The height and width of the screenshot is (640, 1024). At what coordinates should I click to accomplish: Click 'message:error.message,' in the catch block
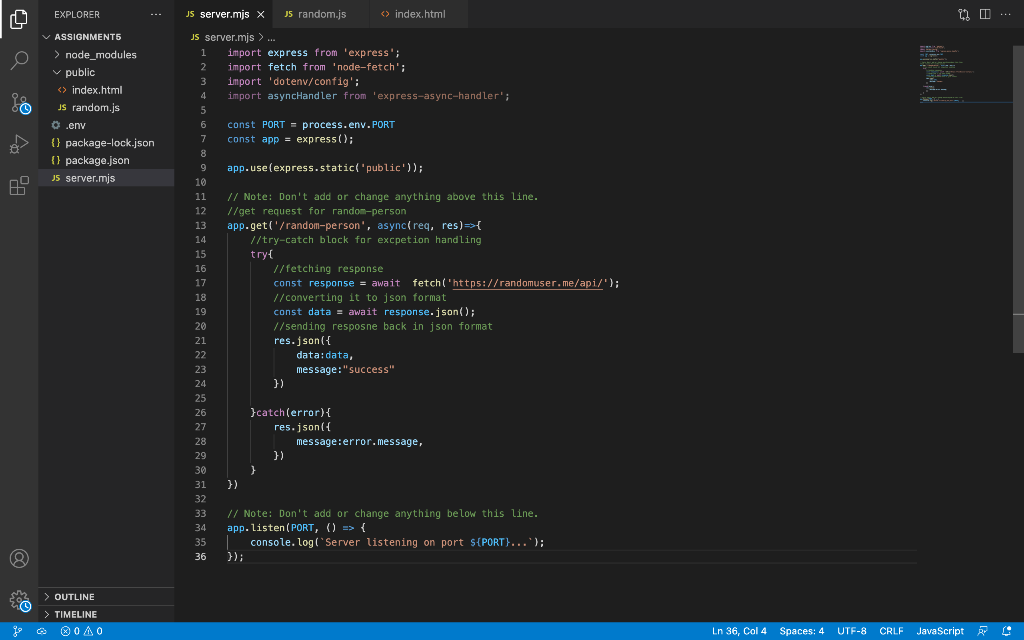pos(360,441)
